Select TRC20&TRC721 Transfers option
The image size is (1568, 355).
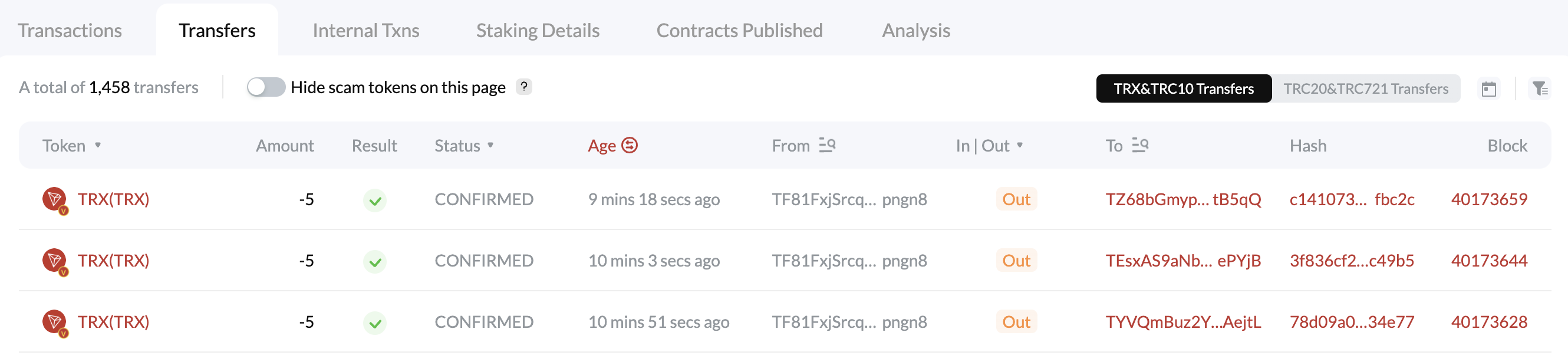[x=1365, y=89]
